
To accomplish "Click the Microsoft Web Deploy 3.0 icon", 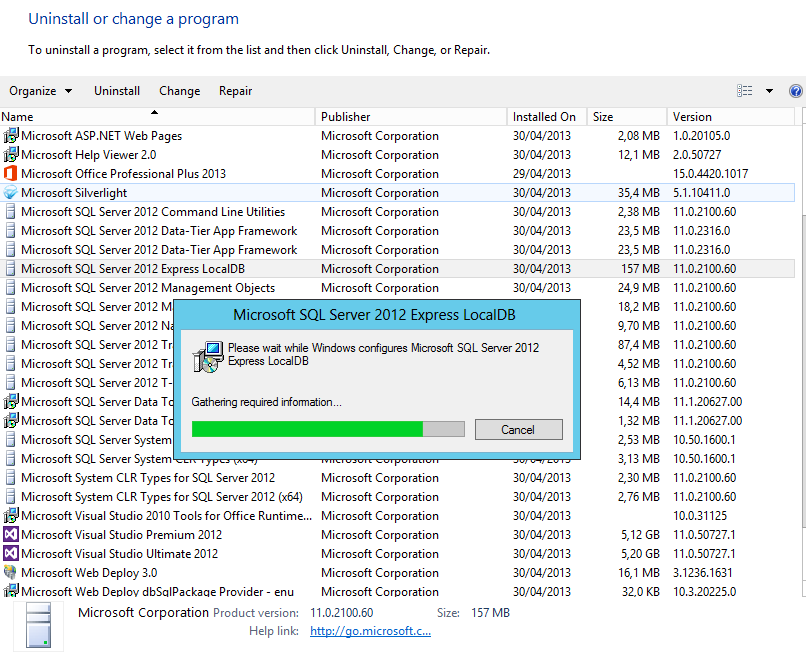I will click(11, 573).
